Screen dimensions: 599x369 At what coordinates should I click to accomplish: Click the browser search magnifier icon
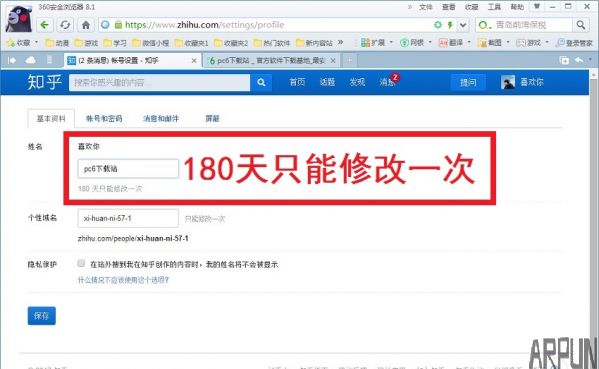581,25
